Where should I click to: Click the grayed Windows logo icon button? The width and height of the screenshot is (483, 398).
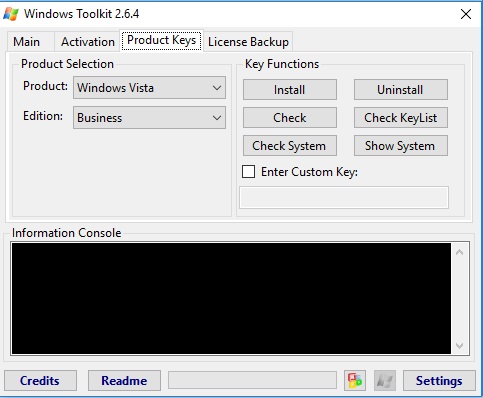click(x=385, y=380)
